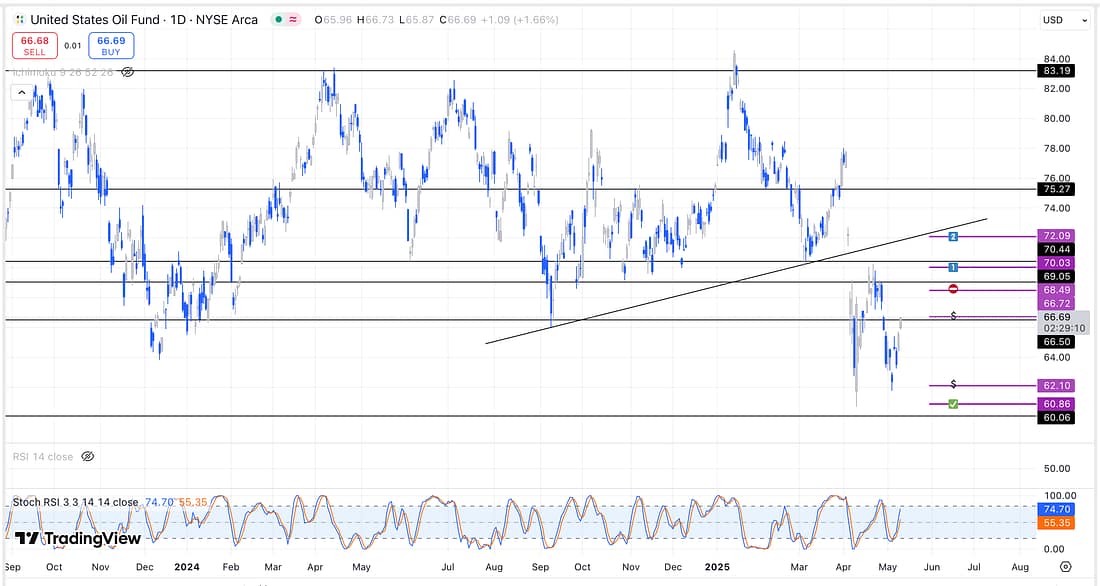Click the green checkmark marker at 60.86
This screenshot has width=1100, height=586.
[953, 404]
